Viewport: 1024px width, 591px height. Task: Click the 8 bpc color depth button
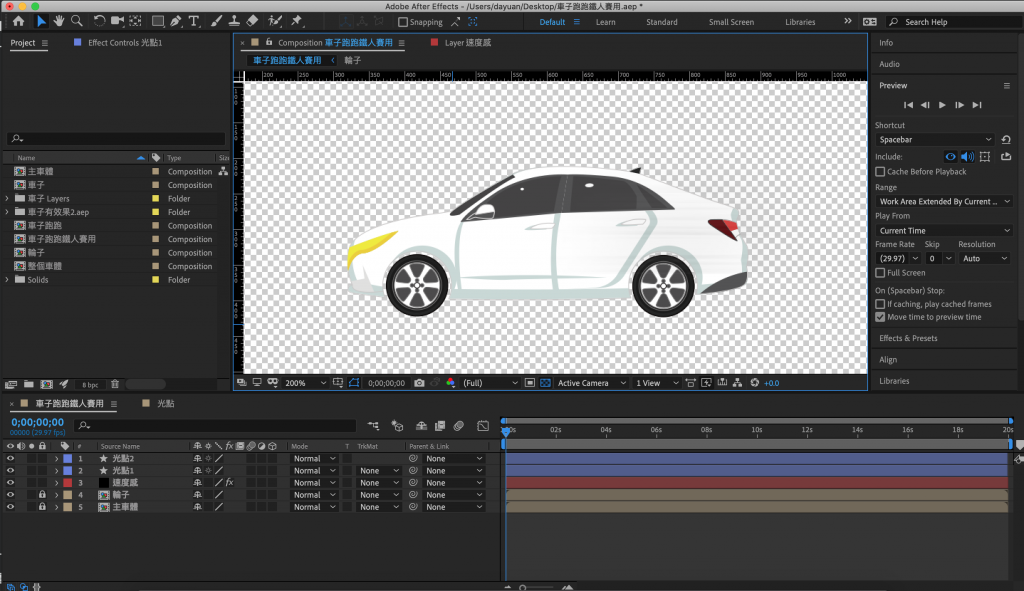click(91, 384)
